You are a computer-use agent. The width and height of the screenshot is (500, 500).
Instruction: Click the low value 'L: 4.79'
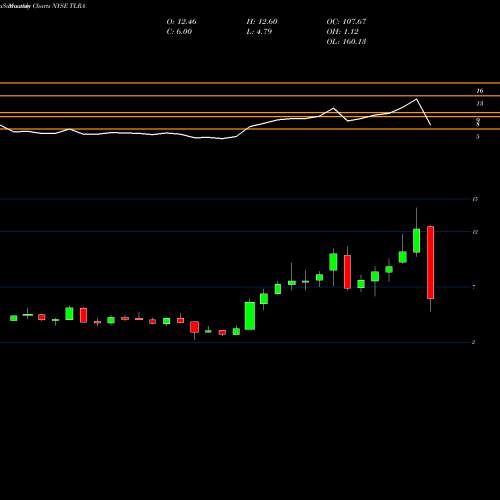(x=259, y=32)
